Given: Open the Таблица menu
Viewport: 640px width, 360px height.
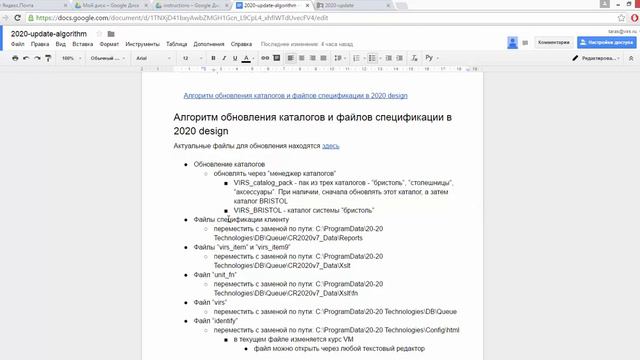Looking at the screenshot, I should (176, 44).
